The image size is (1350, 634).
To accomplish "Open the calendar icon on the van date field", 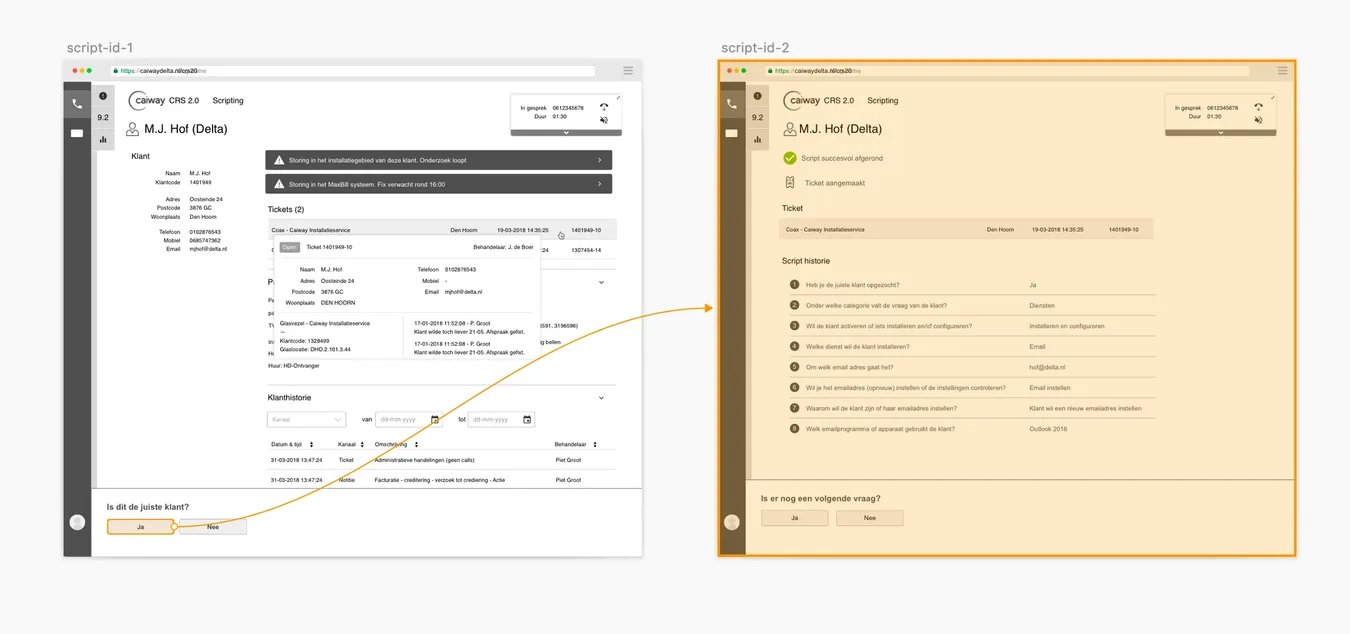I will click(x=436, y=419).
